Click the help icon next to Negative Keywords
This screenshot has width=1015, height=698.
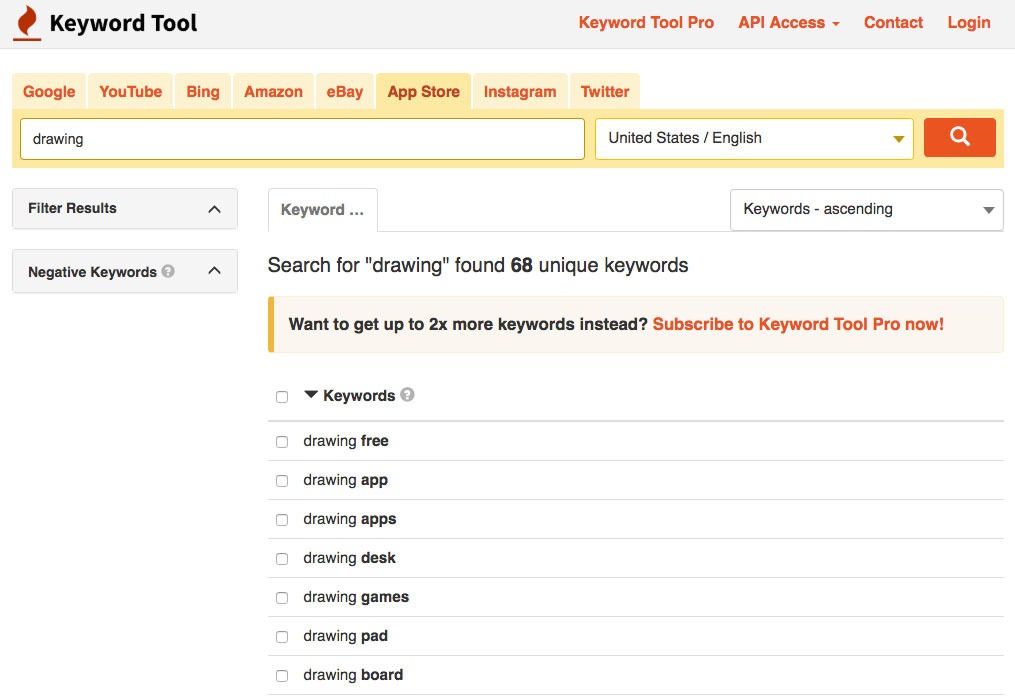166,271
